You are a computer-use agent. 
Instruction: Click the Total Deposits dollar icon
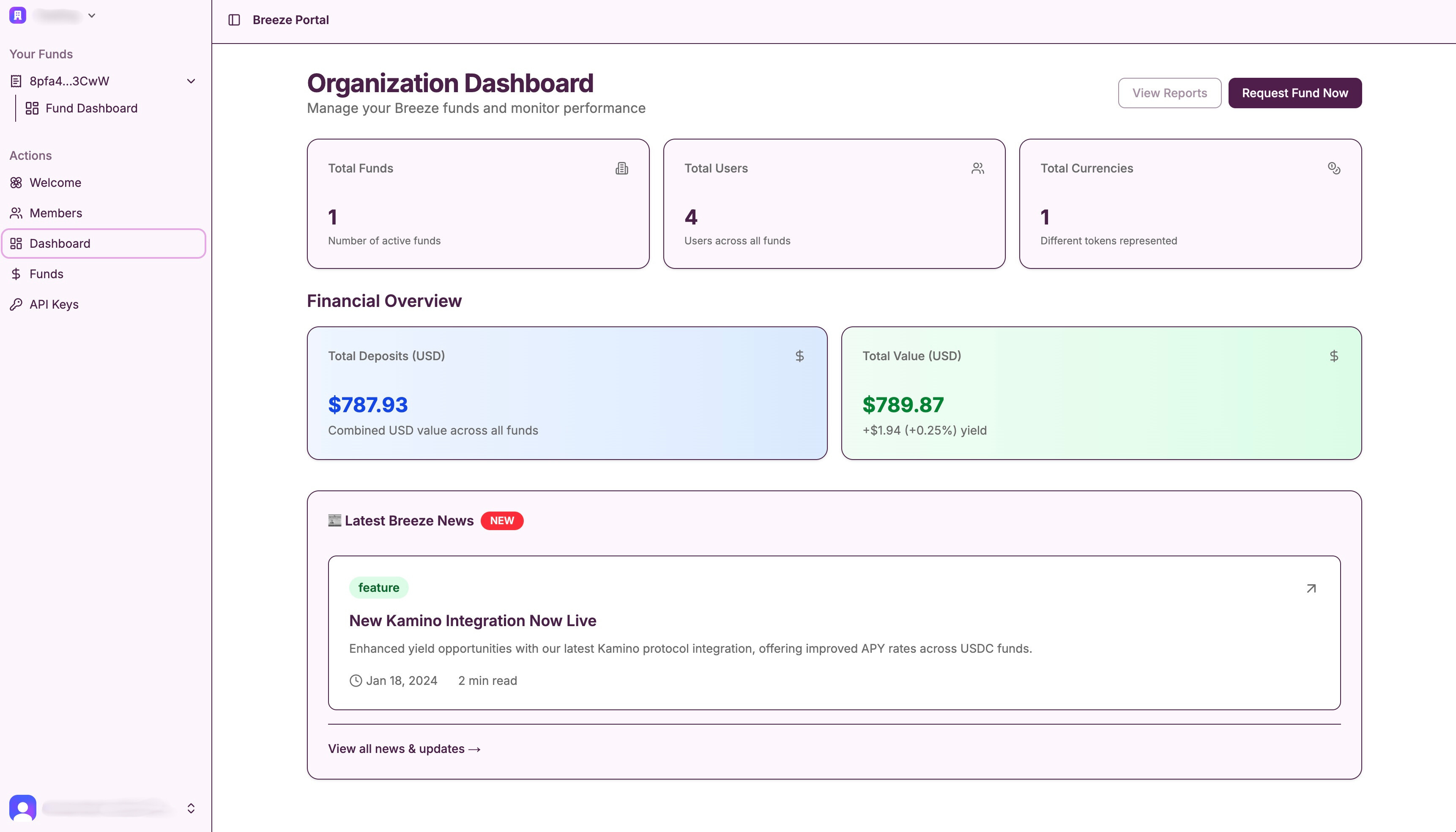(799, 356)
